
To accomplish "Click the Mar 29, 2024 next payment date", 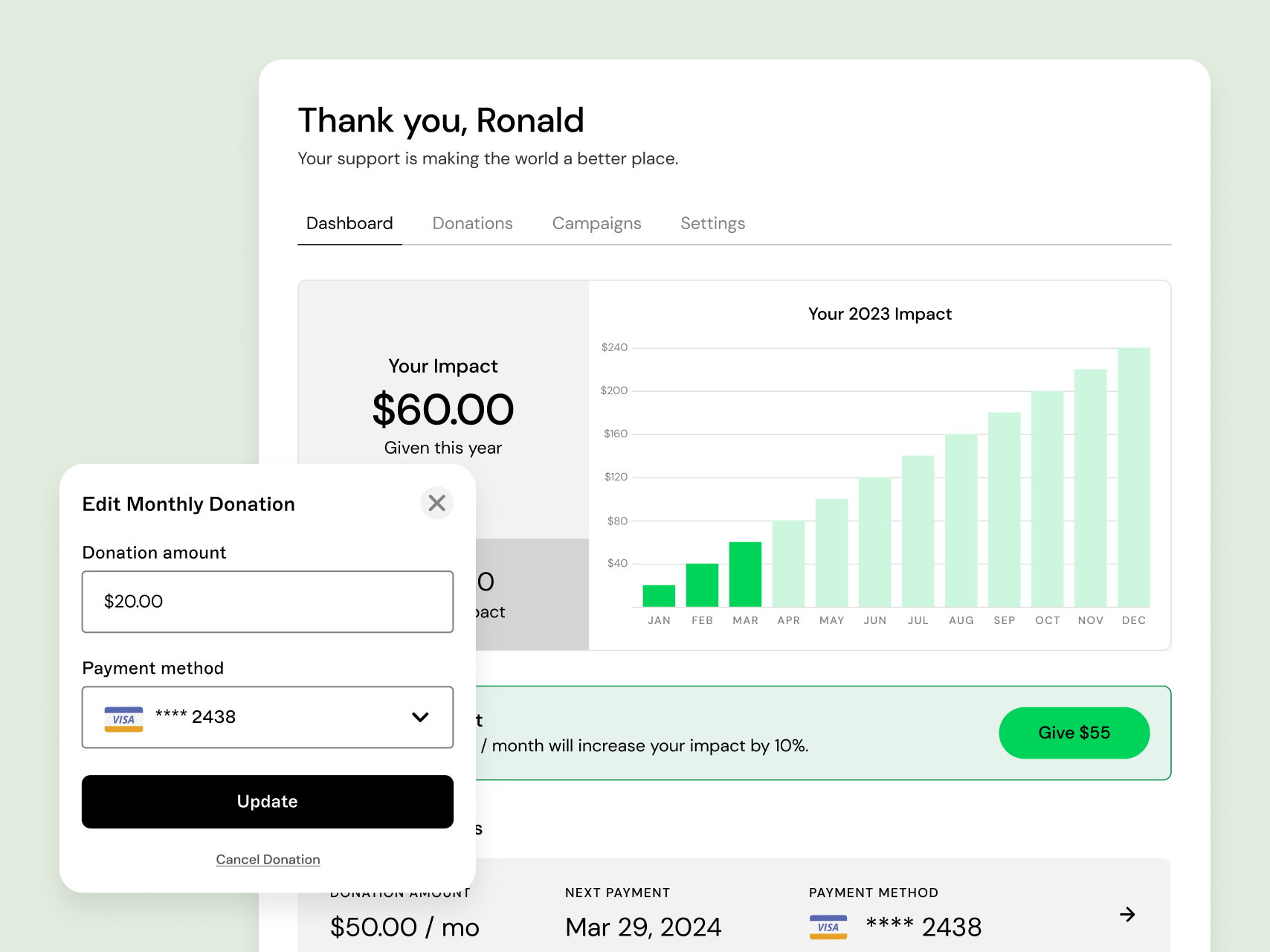I will click(643, 927).
